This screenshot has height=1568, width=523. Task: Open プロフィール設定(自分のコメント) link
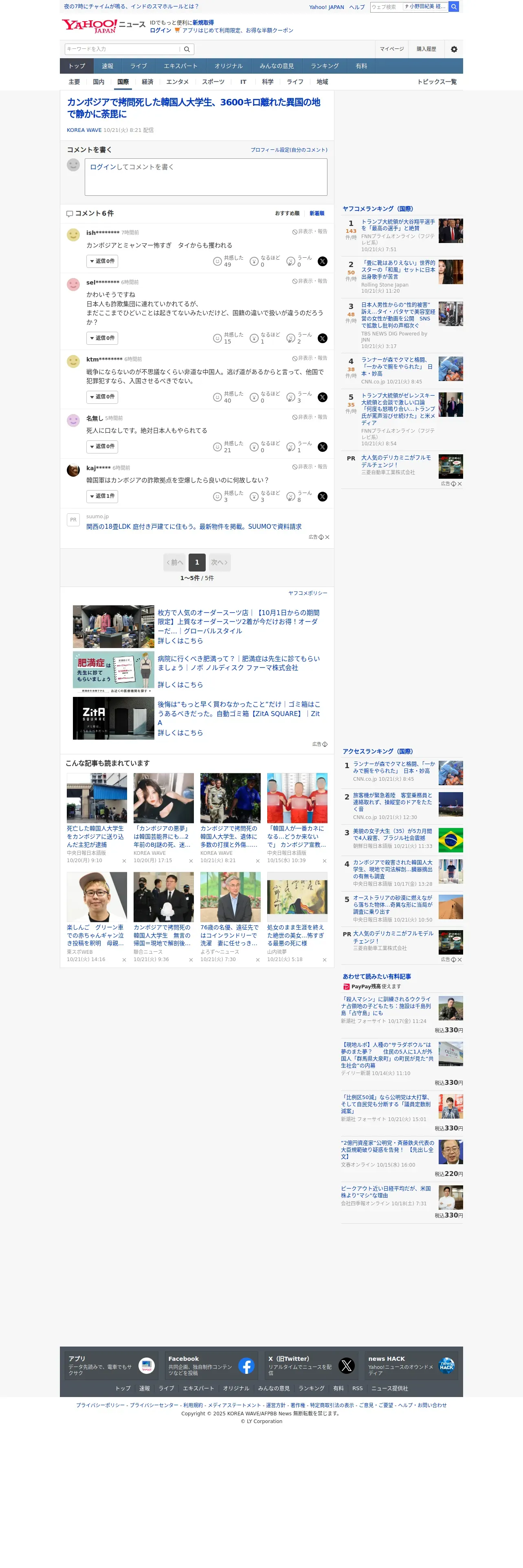point(289,150)
